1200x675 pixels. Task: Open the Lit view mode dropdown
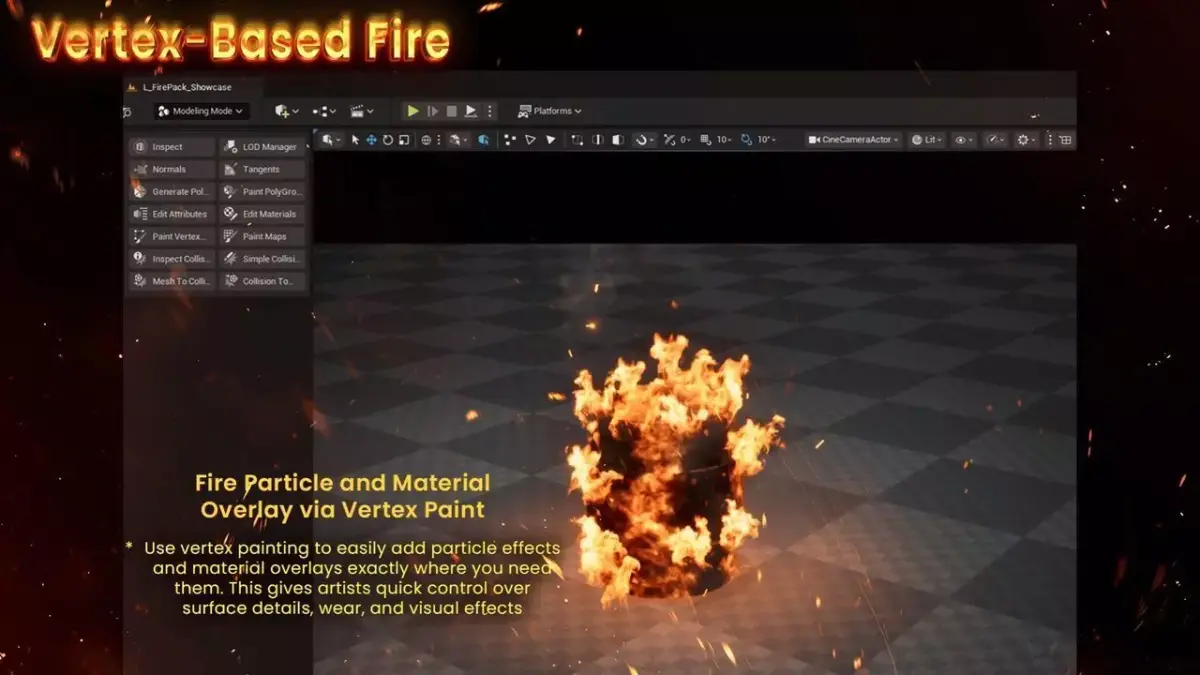(928, 140)
